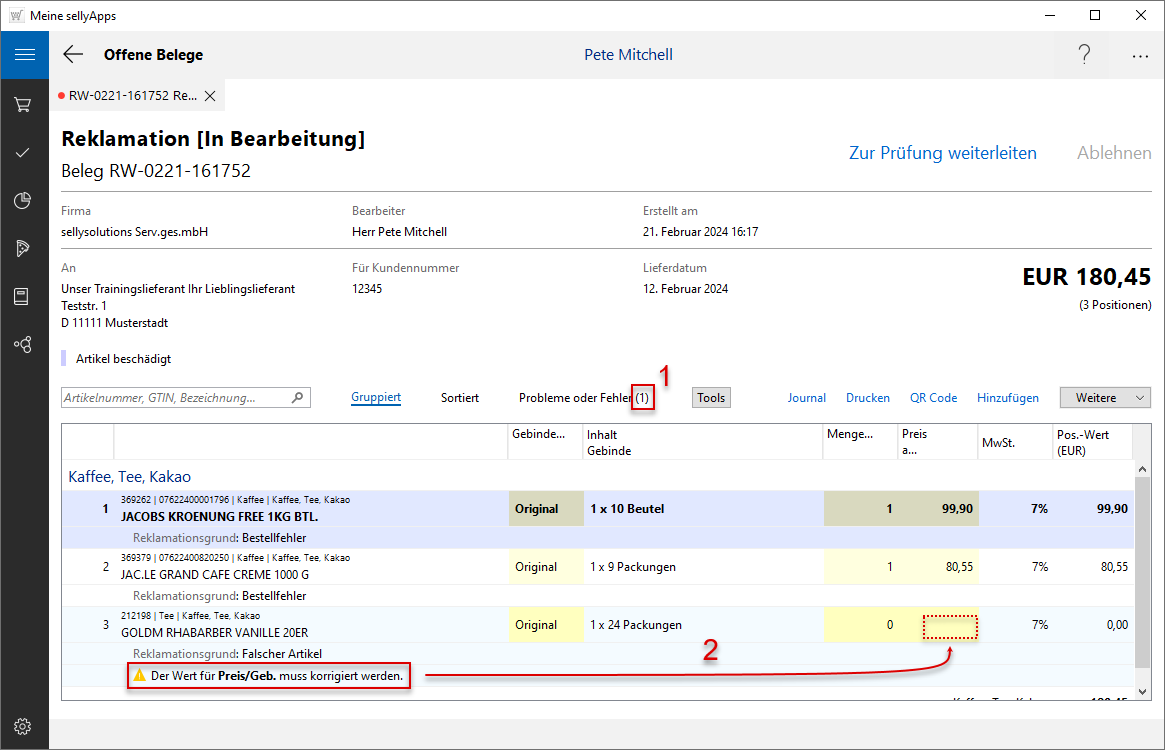Viewport: 1165px width, 750px height.
Task: Click the shopping cart sidebar icon
Action: point(22,104)
